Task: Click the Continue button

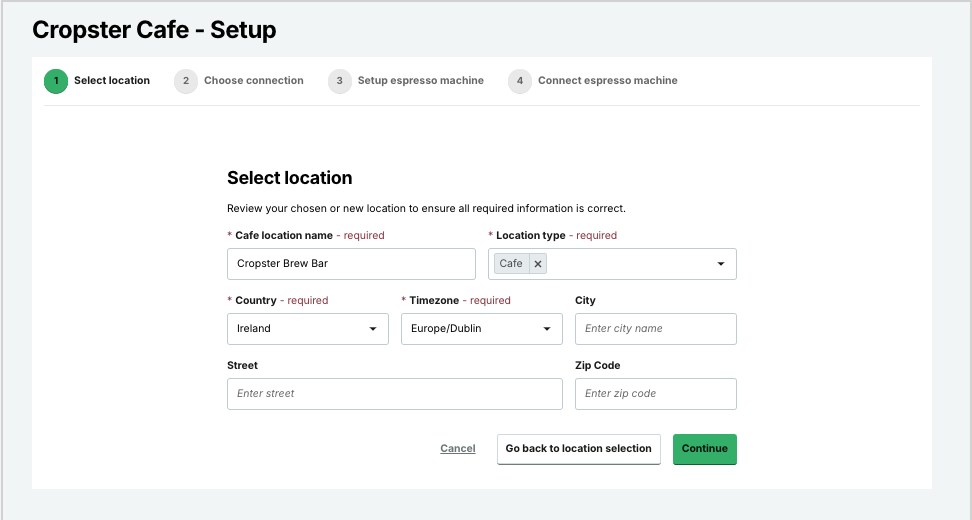Action: [705, 449]
